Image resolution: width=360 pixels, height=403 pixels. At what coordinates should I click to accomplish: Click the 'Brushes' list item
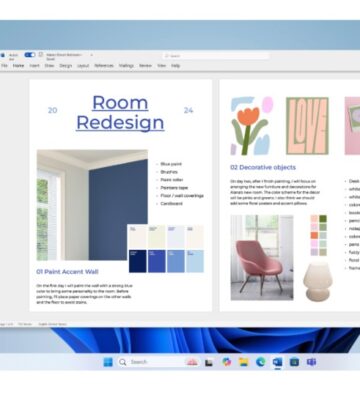[169, 172]
